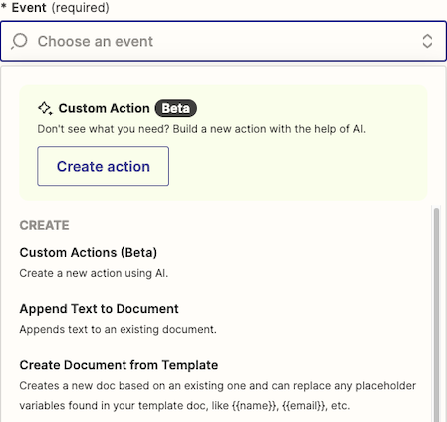
Task: Click the event list vertical scrollbar
Action: click(436, 313)
